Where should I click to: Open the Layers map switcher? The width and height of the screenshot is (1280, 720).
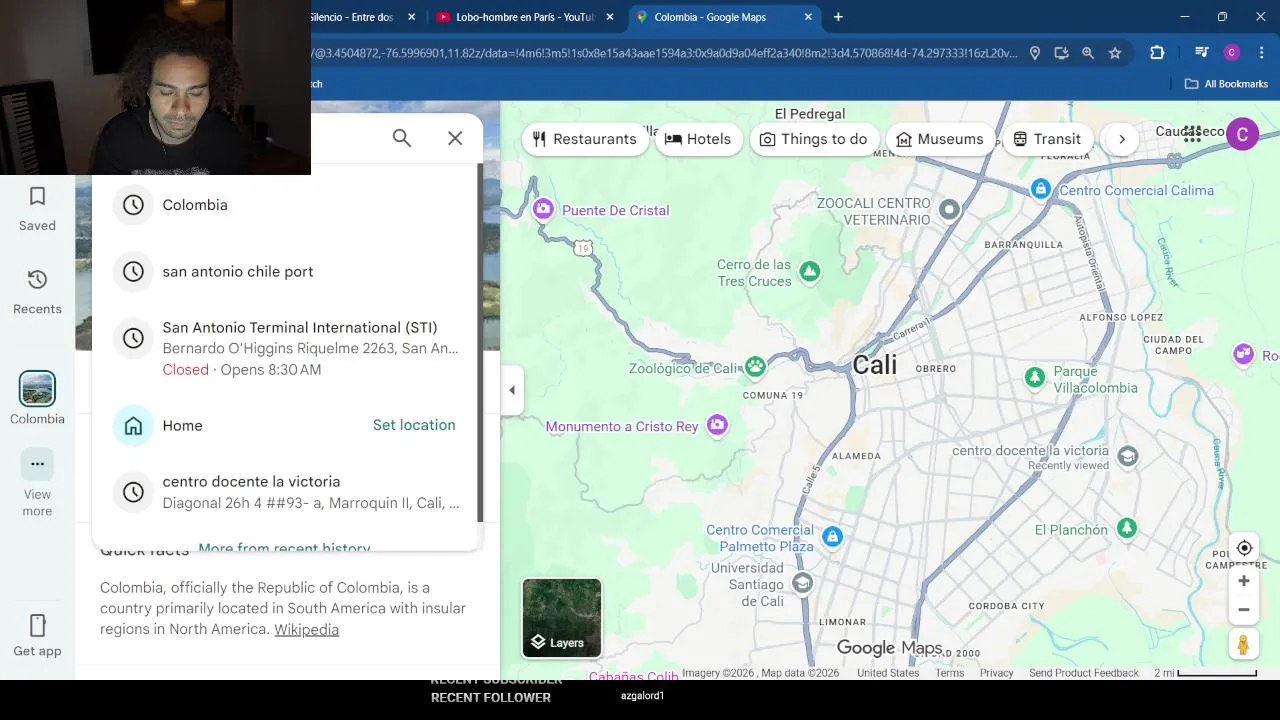pos(562,618)
